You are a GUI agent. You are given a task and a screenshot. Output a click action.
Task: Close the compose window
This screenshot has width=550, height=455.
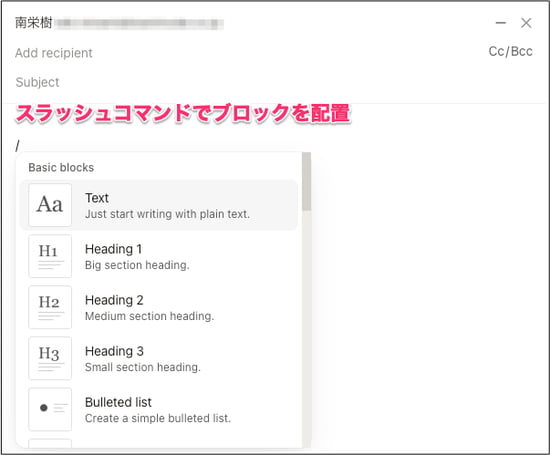click(x=526, y=23)
